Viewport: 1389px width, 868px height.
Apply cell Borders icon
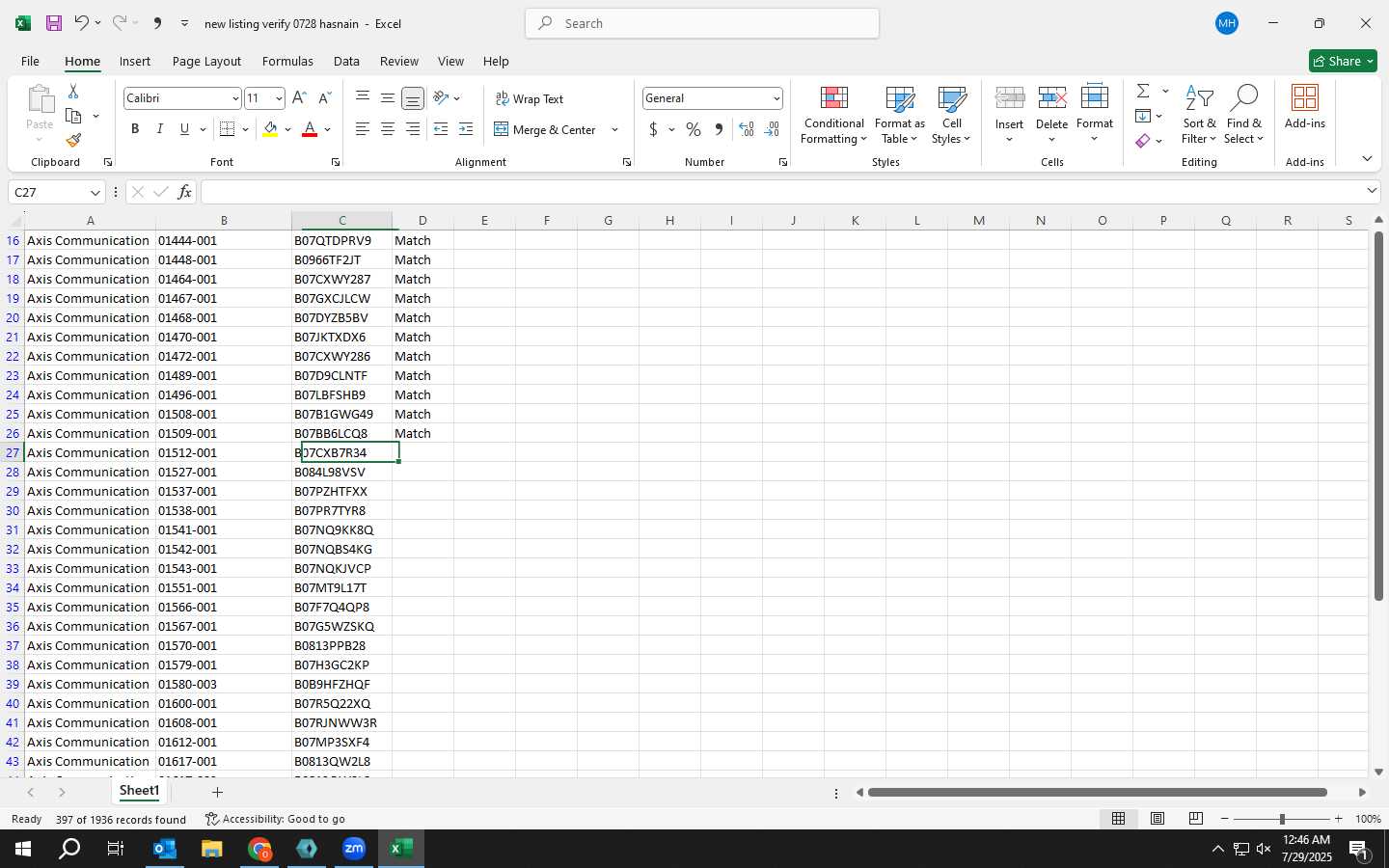coord(228,129)
